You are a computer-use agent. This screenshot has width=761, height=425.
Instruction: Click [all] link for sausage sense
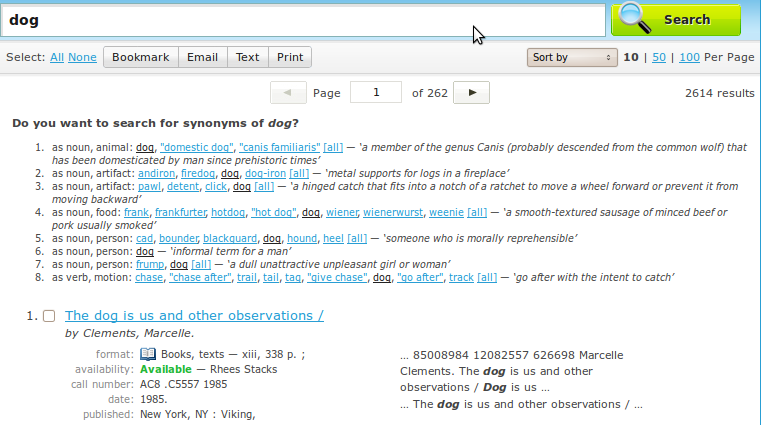[x=477, y=212]
